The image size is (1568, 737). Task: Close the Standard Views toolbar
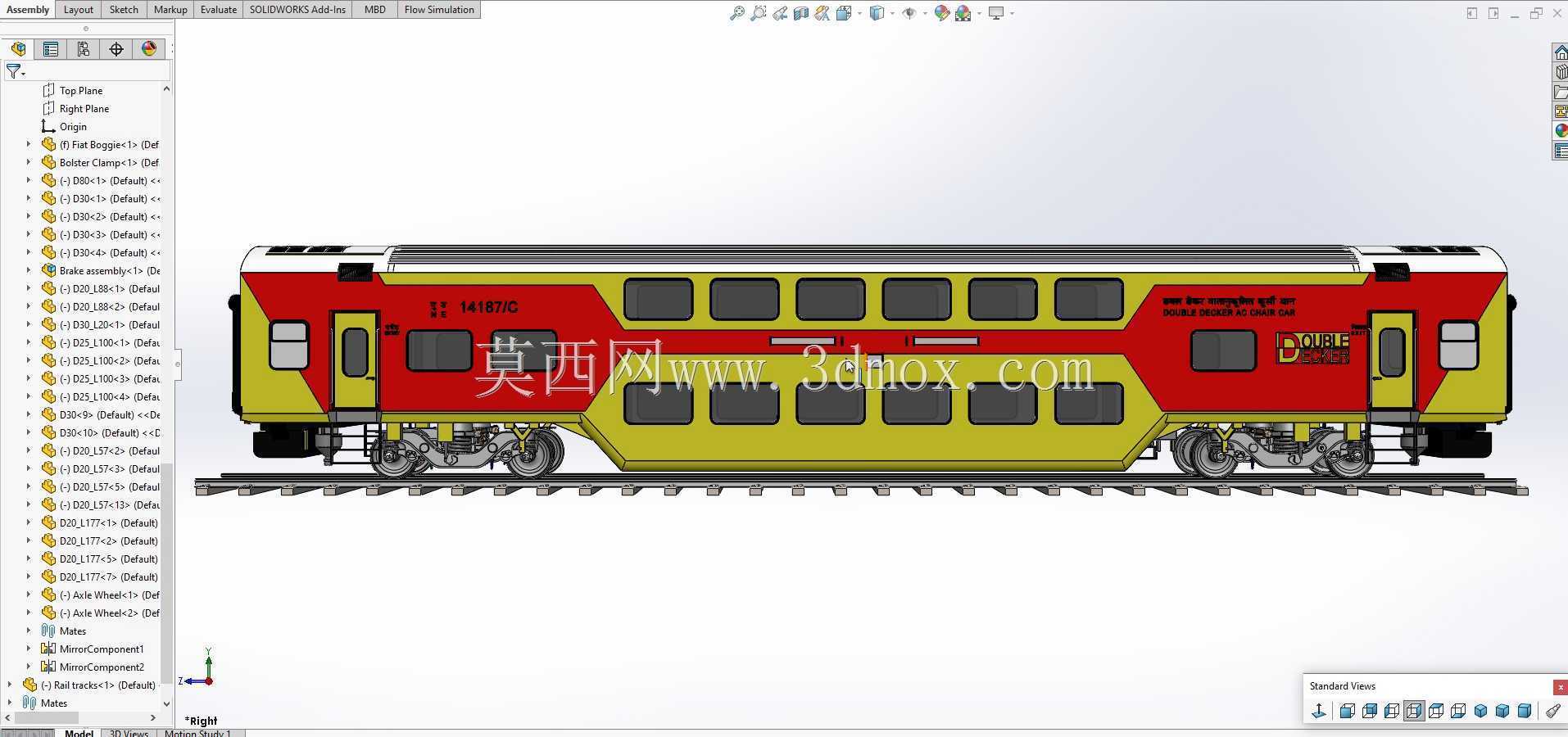(1560, 687)
